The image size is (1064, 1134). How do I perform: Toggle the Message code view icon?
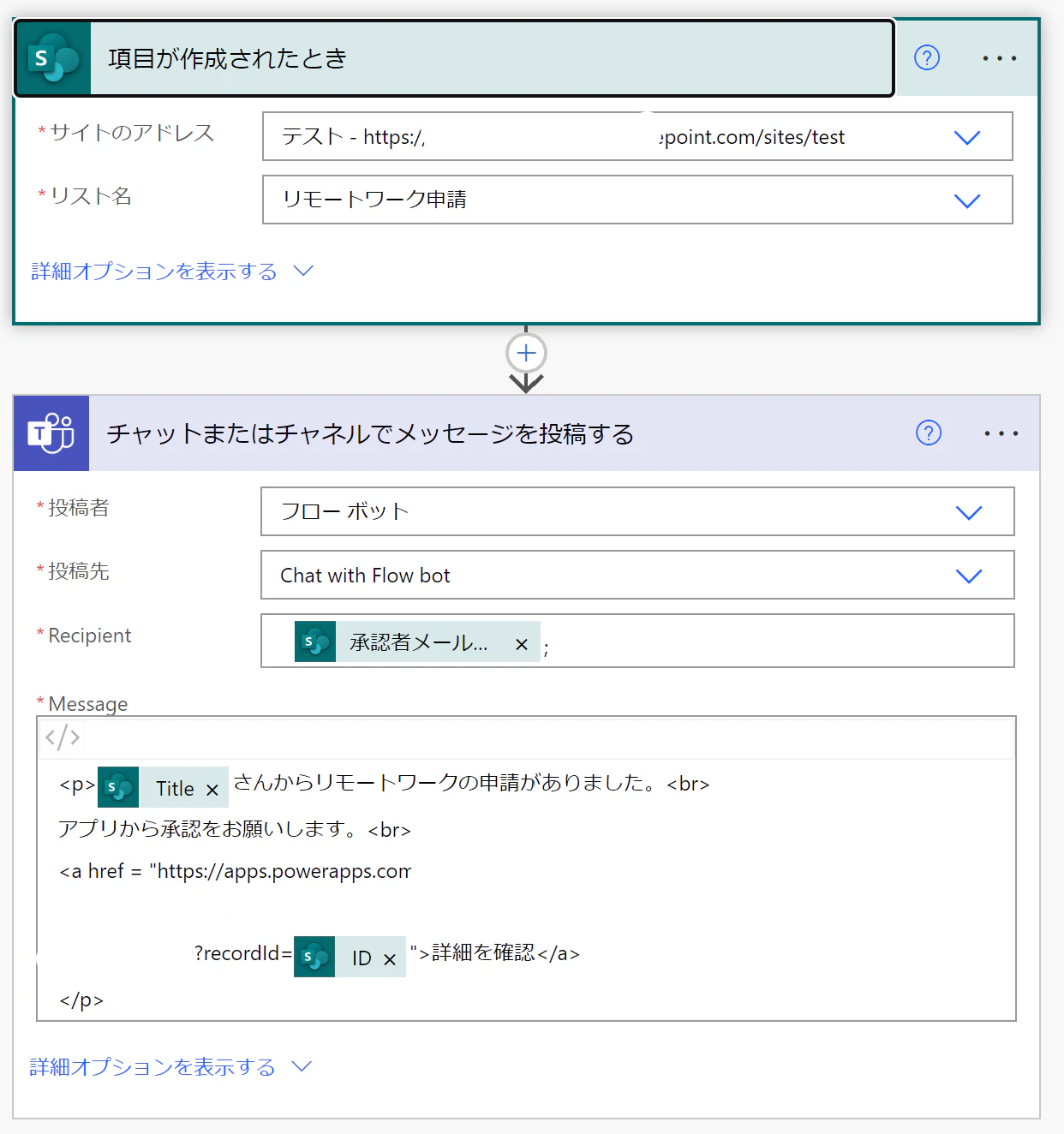click(63, 737)
